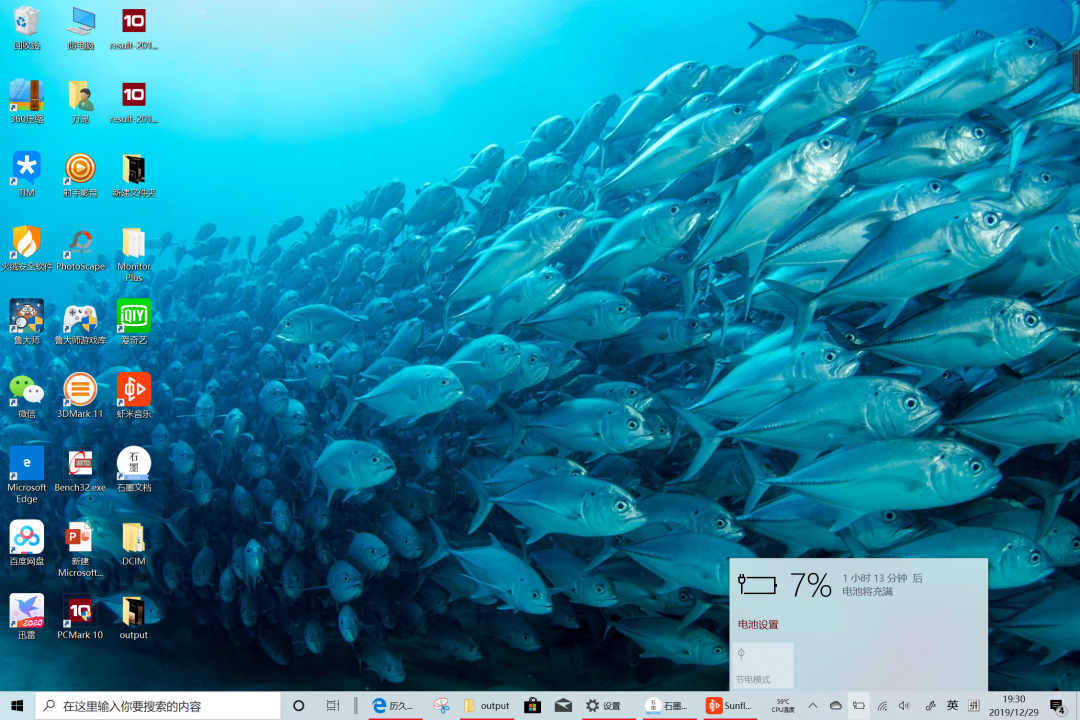Open the TIM desktop shortcut
Viewport: 1080px width, 720px height.
(26, 168)
